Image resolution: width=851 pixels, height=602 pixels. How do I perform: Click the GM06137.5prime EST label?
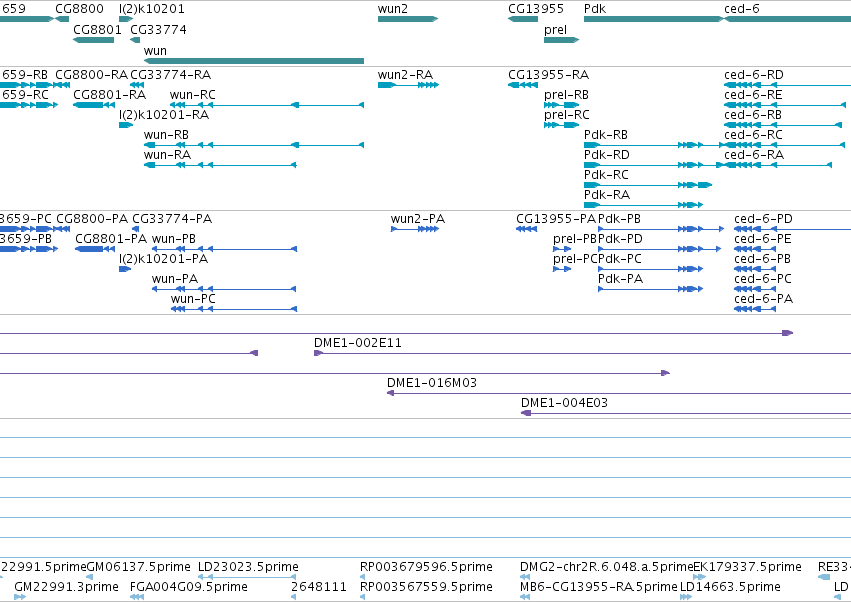139,567
